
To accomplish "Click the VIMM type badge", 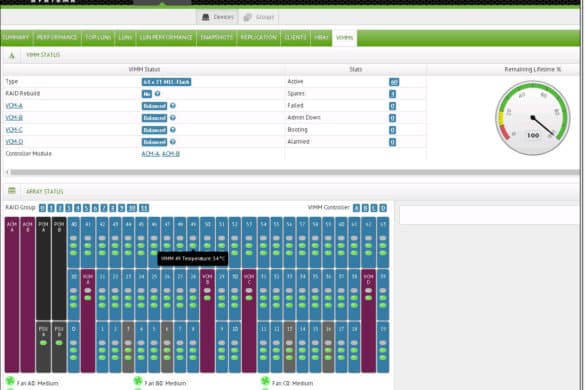I will point(166,82).
